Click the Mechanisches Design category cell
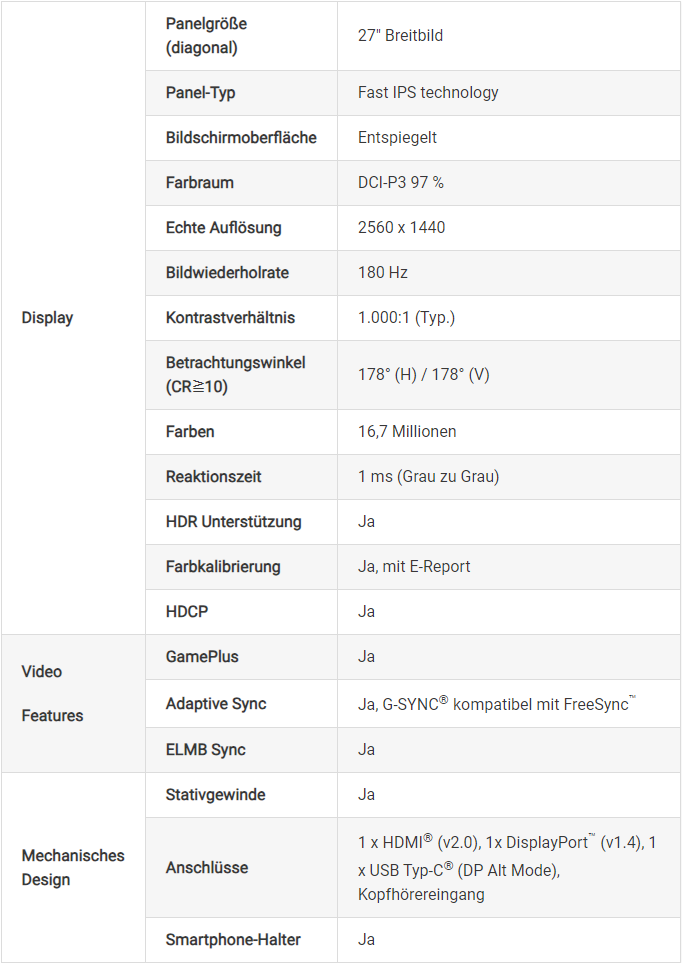 (x=73, y=867)
